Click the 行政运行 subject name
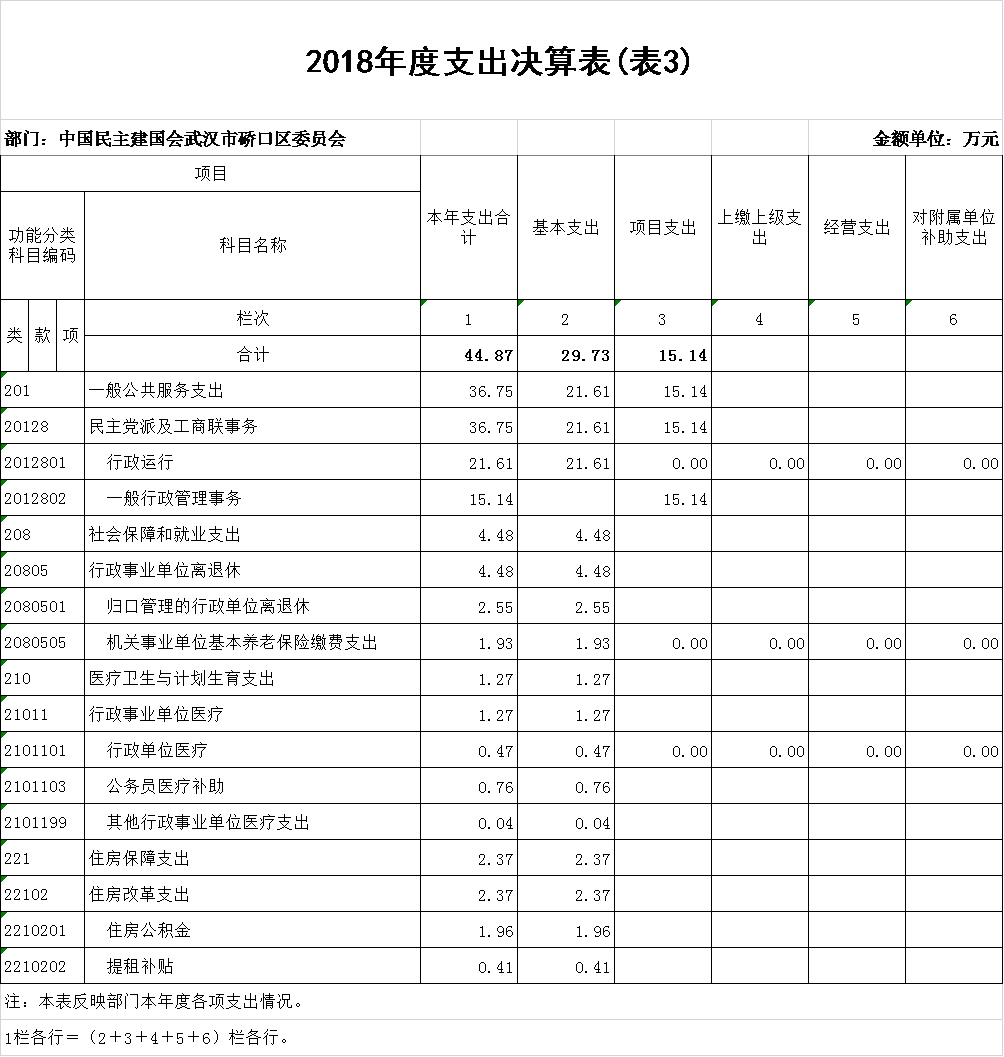The height and width of the screenshot is (1057, 1004). tap(252, 462)
